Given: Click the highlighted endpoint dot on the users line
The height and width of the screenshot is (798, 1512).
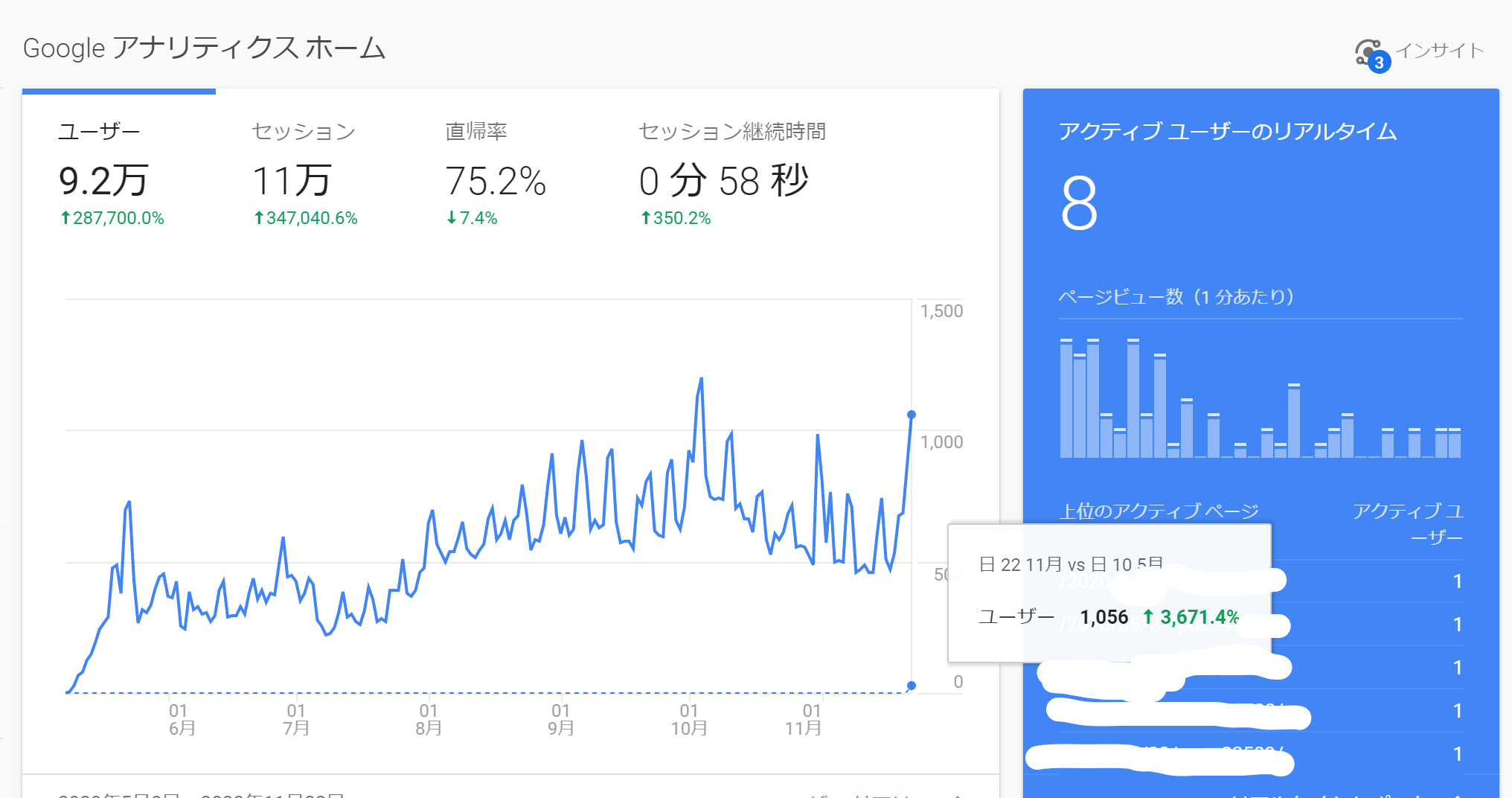Looking at the screenshot, I should (x=911, y=415).
